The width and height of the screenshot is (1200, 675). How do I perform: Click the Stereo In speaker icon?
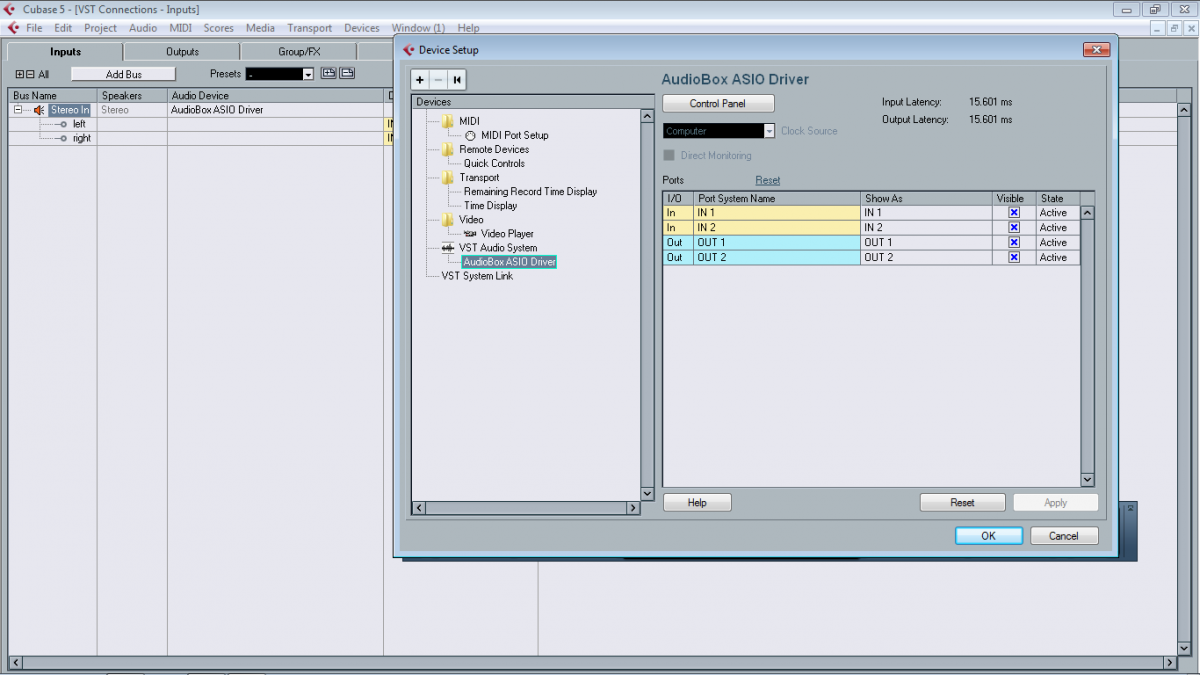point(39,110)
